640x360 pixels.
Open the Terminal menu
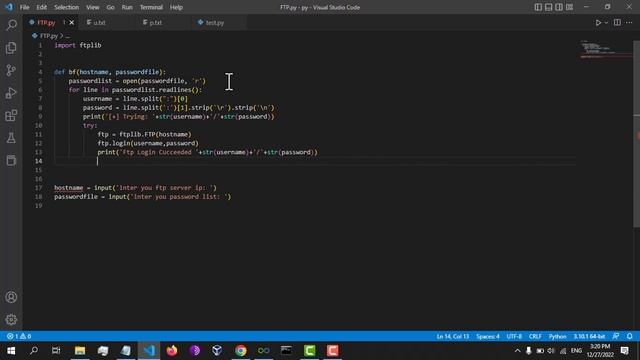[151, 7]
